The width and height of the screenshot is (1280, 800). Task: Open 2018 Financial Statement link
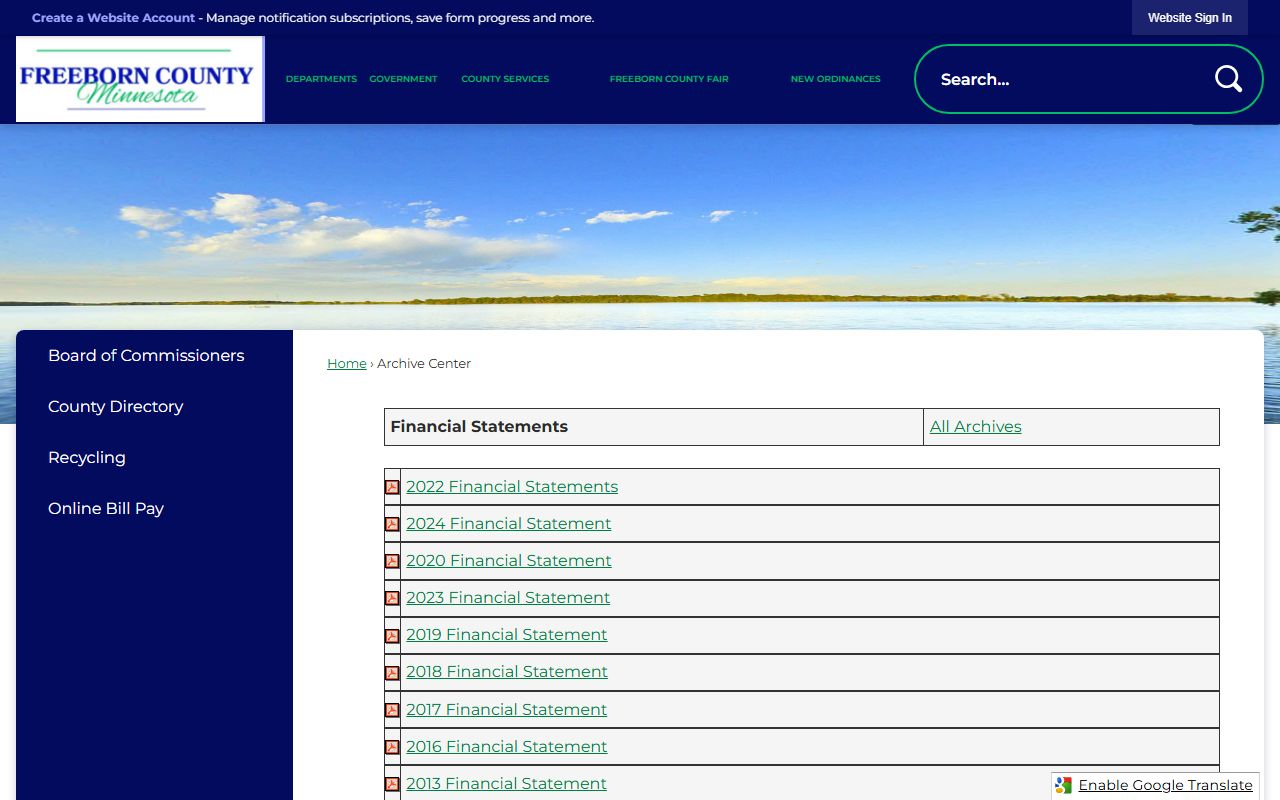click(506, 671)
